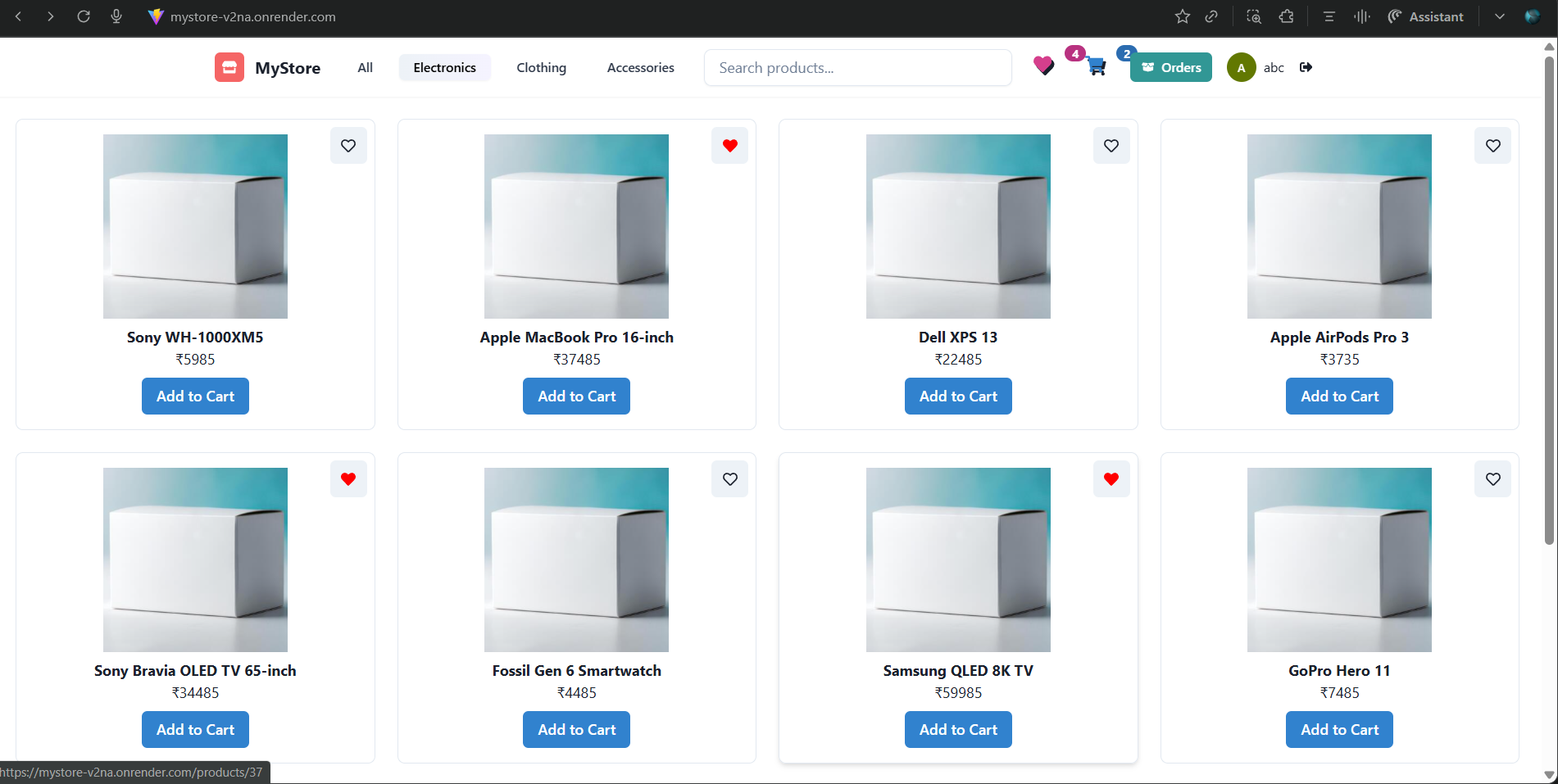Click the Orders button
This screenshot has width=1558, height=784.
(x=1170, y=67)
